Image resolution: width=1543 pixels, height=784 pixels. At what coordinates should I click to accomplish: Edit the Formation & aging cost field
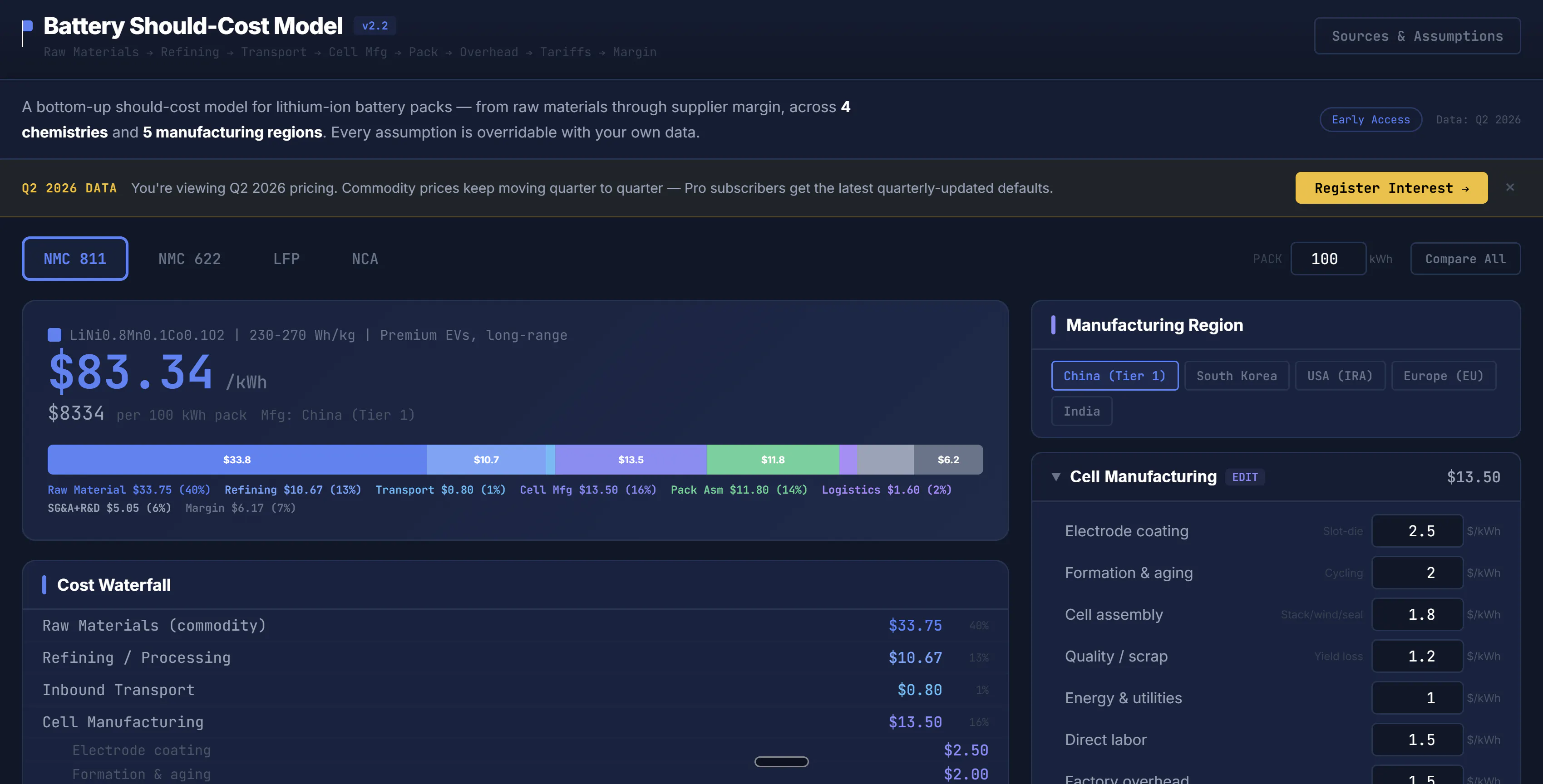point(1417,573)
